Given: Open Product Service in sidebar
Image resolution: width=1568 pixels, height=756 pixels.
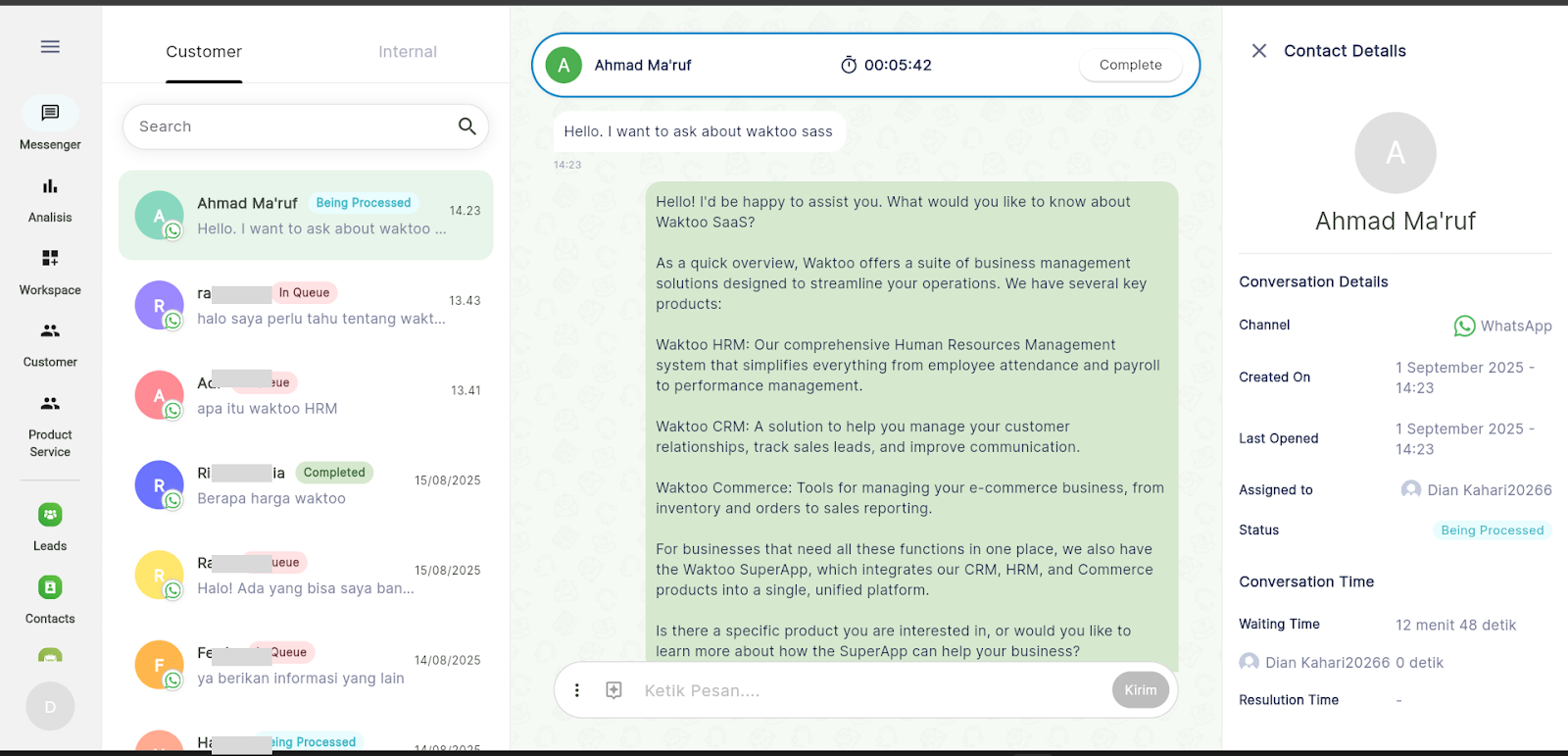Looking at the screenshot, I should pyautogui.click(x=50, y=404).
